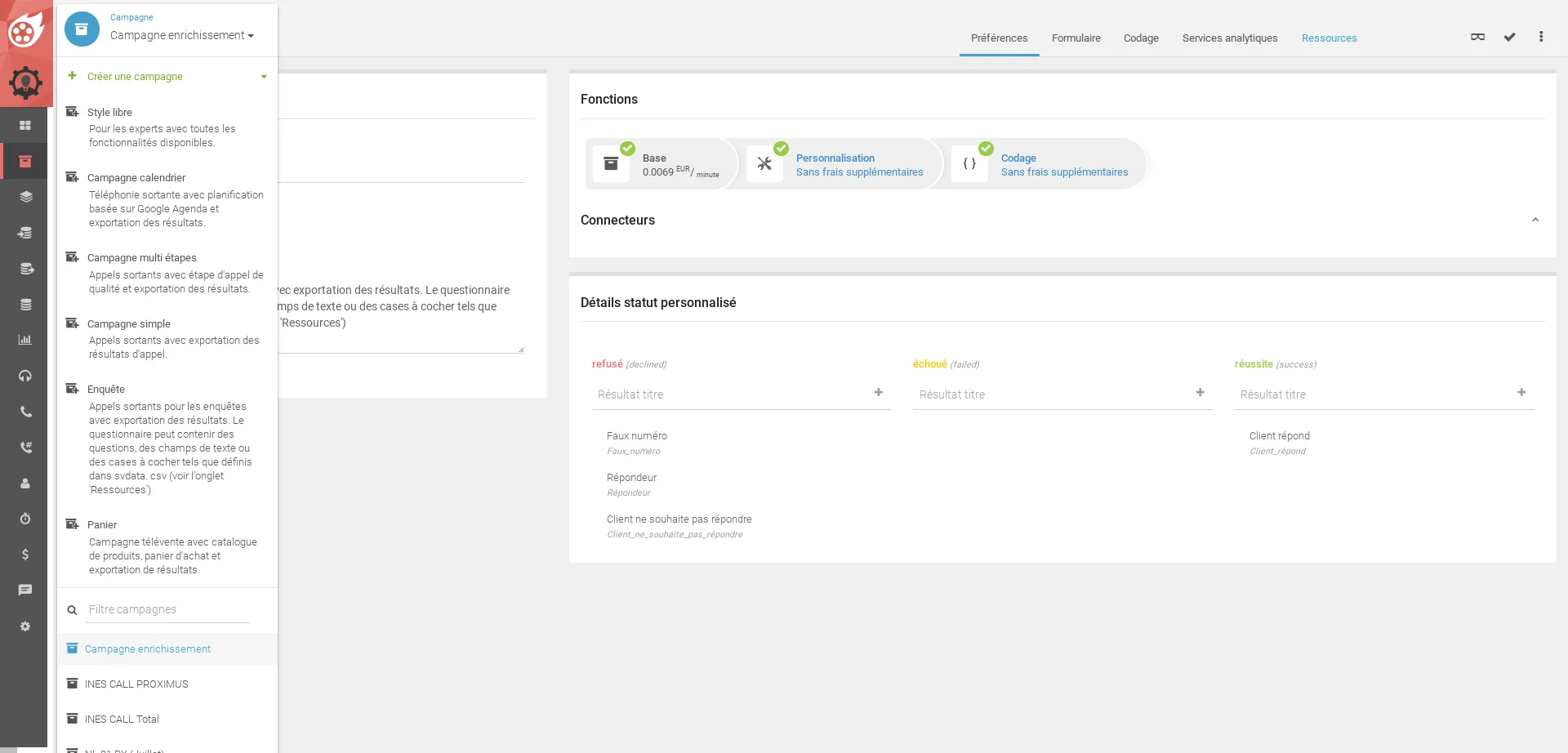Open the Services analytiques tab

click(1229, 38)
